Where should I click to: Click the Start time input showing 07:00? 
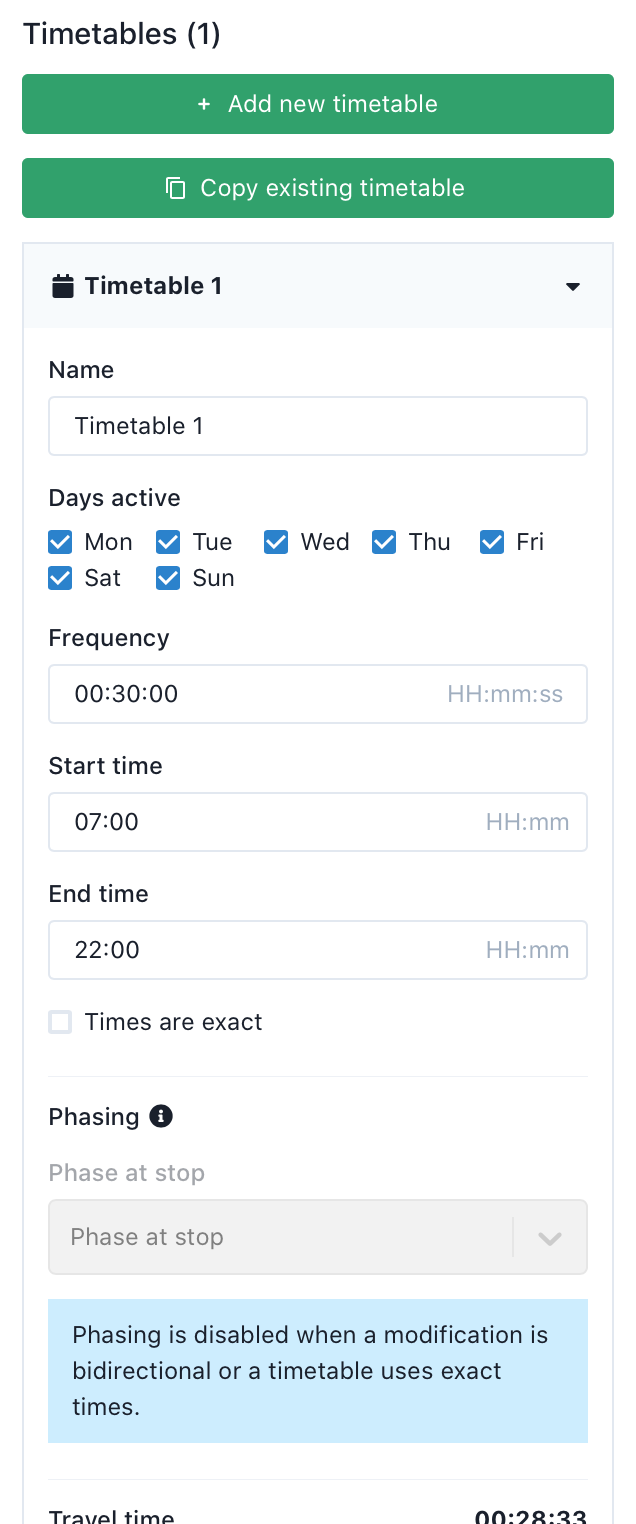point(317,822)
